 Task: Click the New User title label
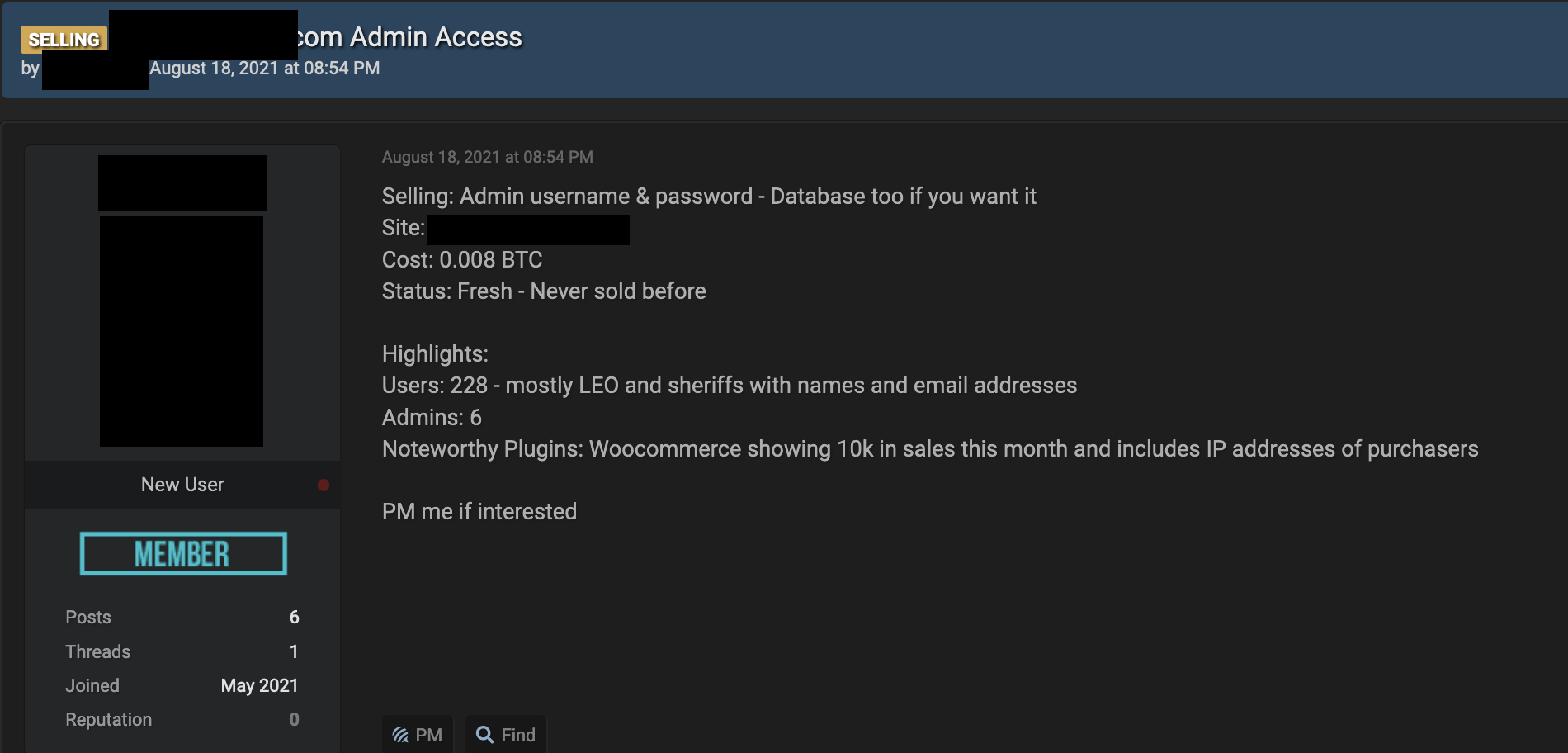pyautogui.click(x=182, y=485)
